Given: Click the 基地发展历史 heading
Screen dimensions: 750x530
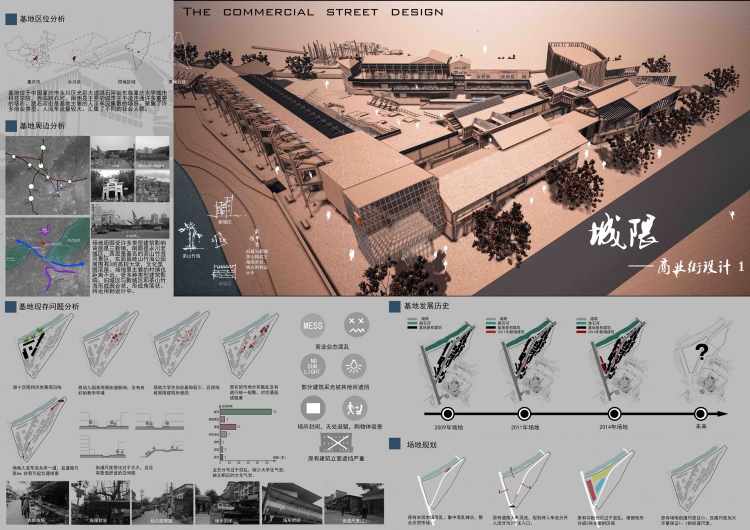Looking at the screenshot, I should click(427, 306).
